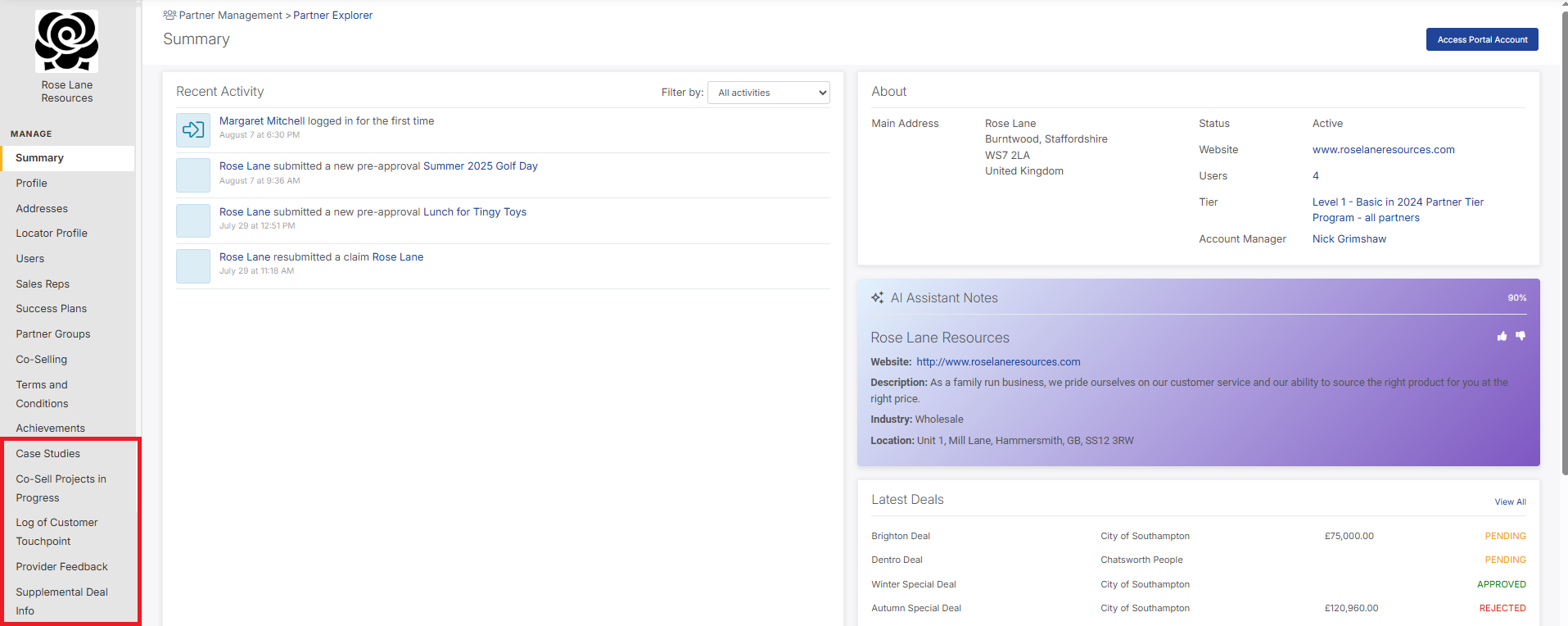The height and width of the screenshot is (626, 1568).
Task: Click the '90%' confidence value
Action: (1517, 298)
